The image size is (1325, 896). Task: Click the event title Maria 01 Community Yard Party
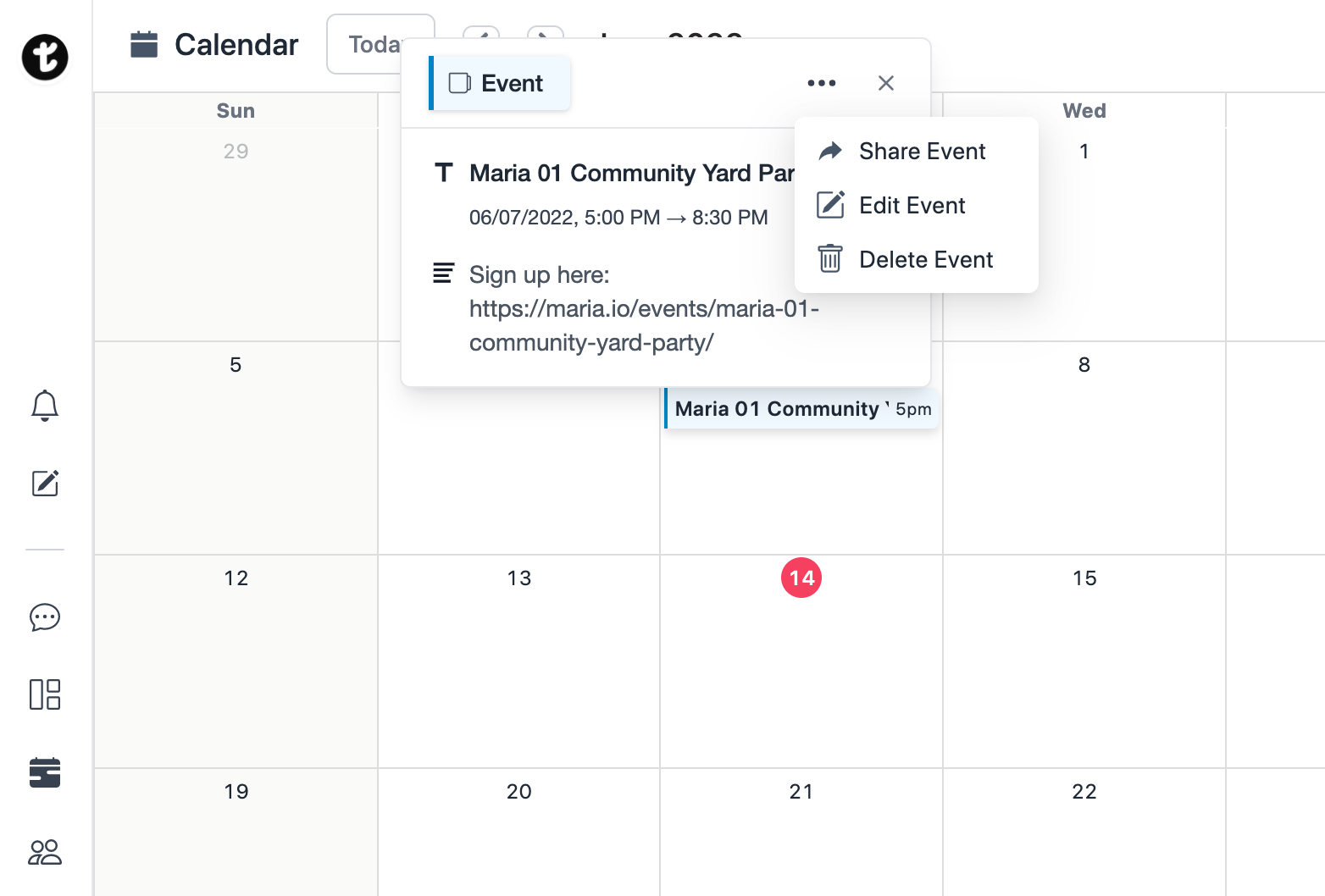click(x=631, y=174)
